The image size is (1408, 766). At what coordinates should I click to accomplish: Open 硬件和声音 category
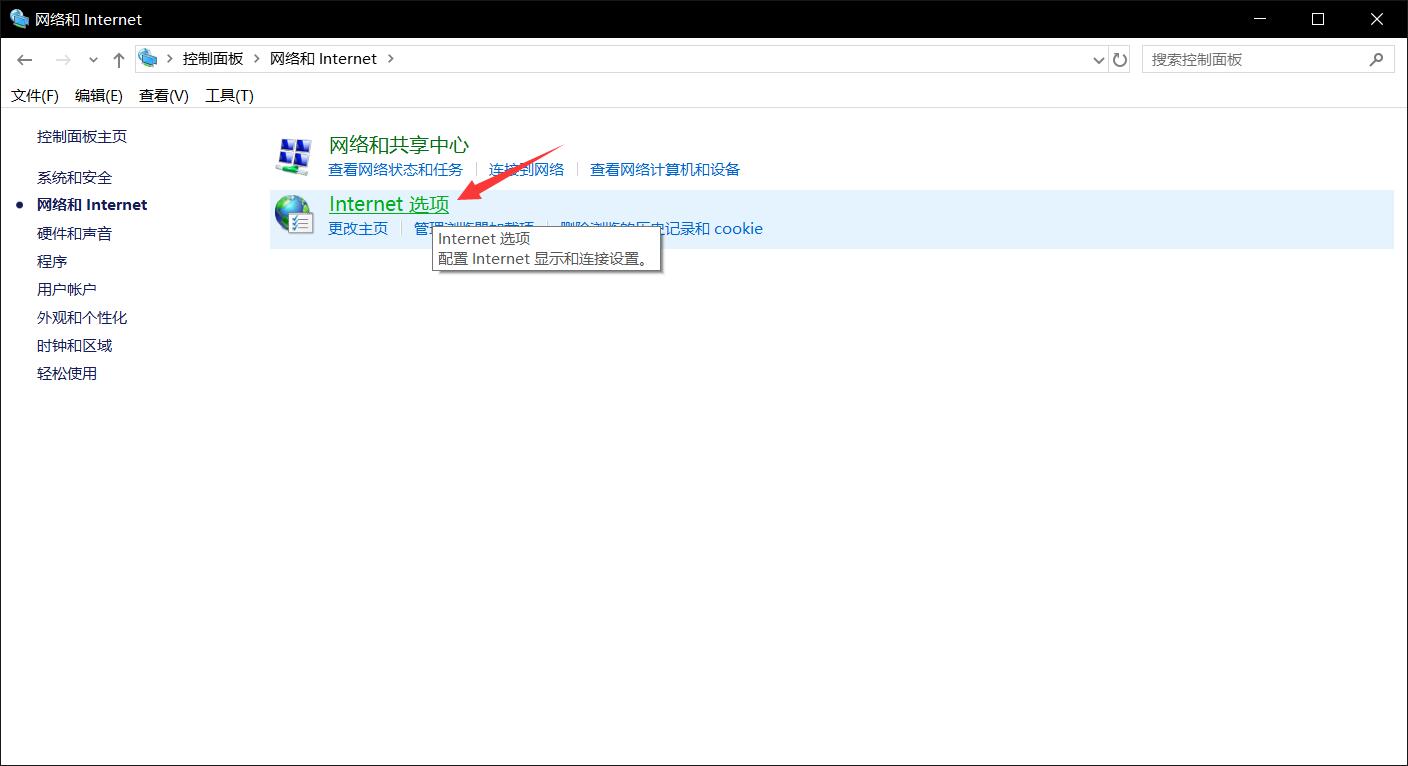pyautogui.click(x=75, y=233)
